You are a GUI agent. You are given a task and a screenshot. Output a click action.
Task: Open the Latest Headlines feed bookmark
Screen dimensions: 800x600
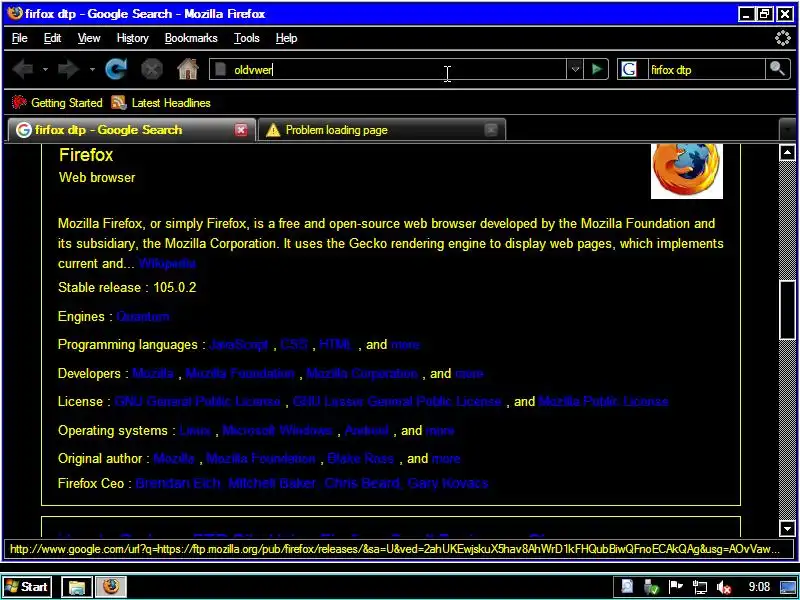tap(161, 103)
